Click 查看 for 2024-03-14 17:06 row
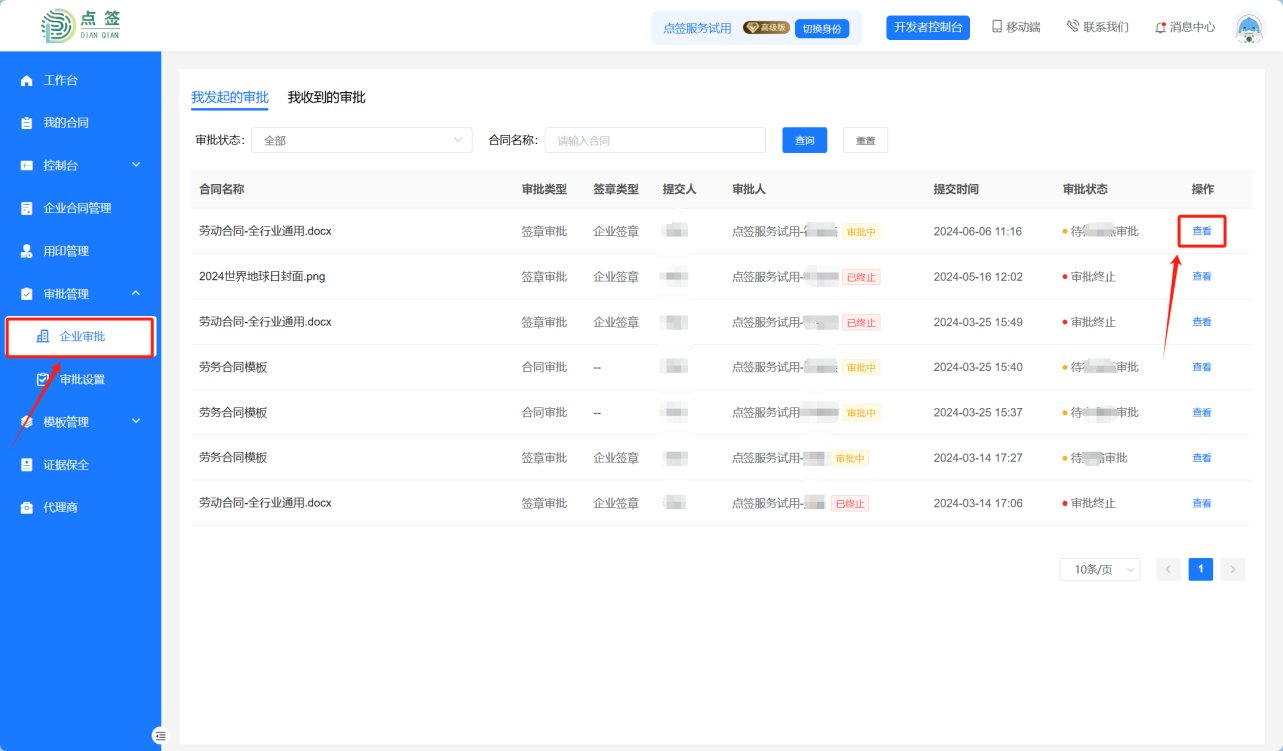1283x751 pixels. (1202, 503)
